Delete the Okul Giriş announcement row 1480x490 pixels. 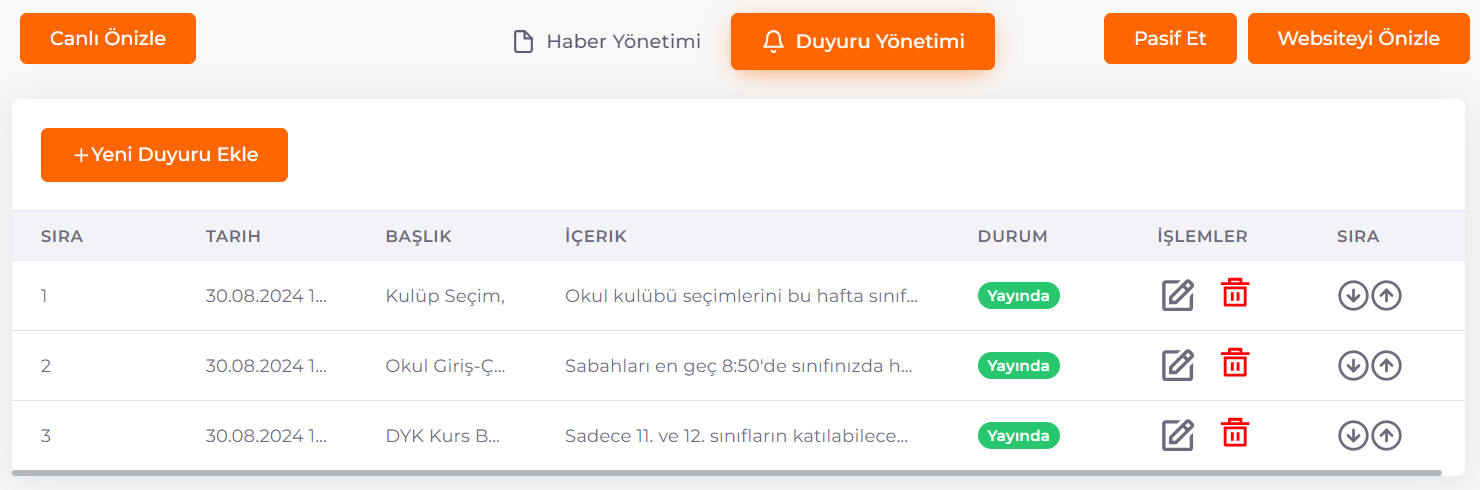(x=1235, y=363)
